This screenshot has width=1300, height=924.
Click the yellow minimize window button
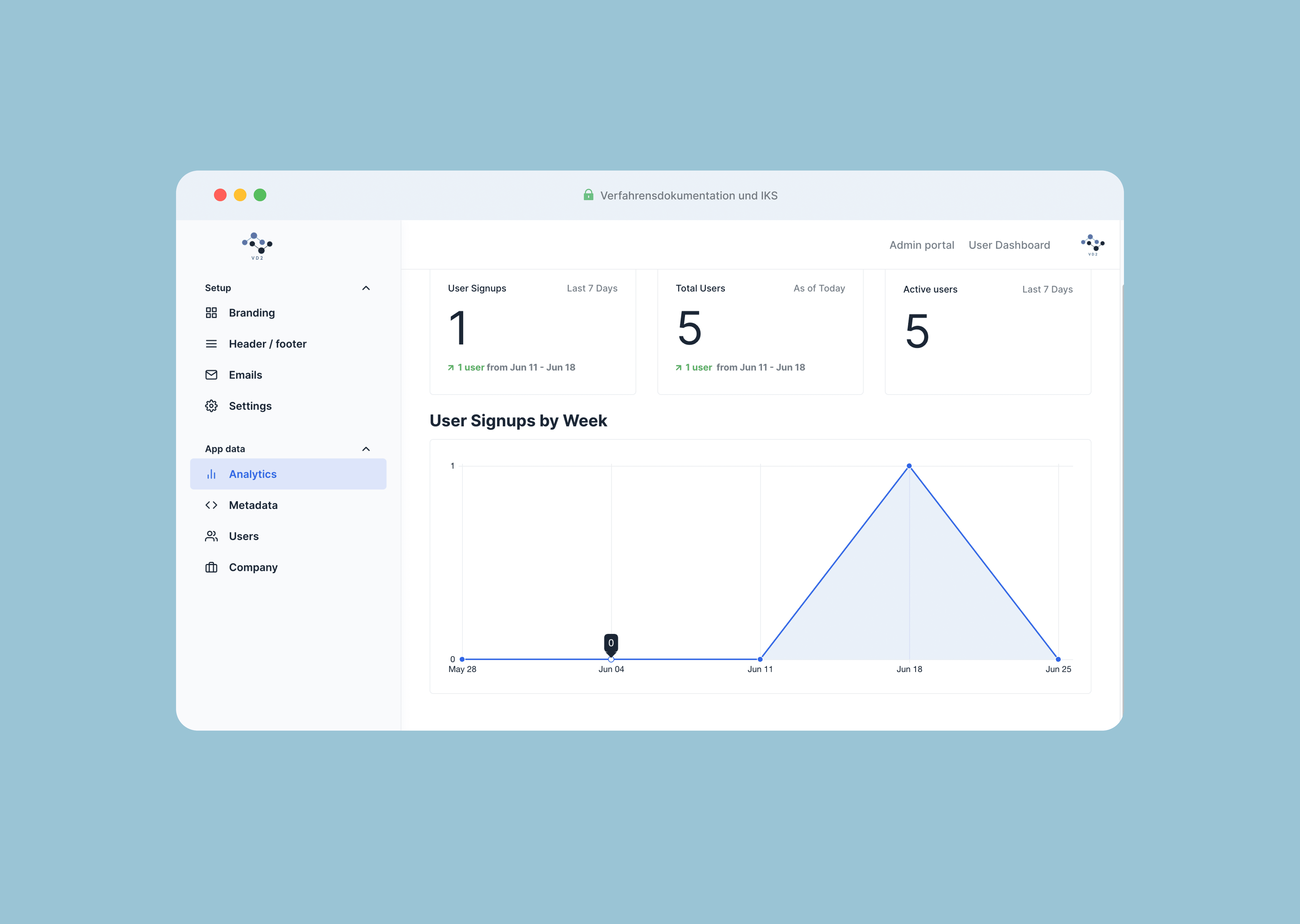click(240, 195)
